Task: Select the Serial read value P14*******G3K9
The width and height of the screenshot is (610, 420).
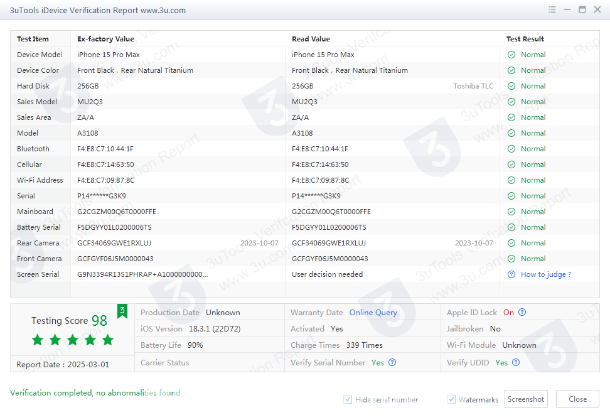Action: (x=316, y=196)
